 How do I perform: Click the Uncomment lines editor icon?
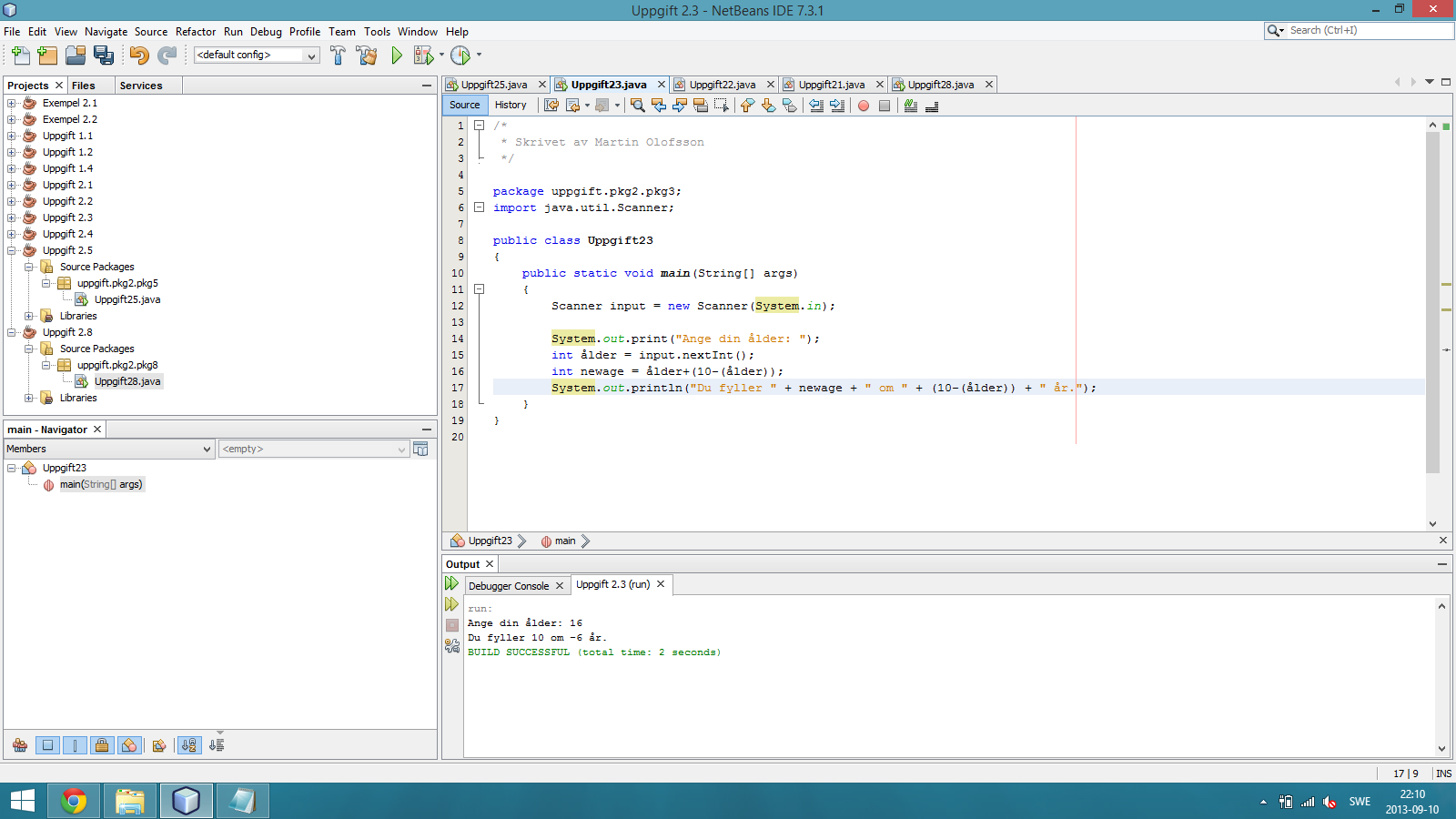932,106
